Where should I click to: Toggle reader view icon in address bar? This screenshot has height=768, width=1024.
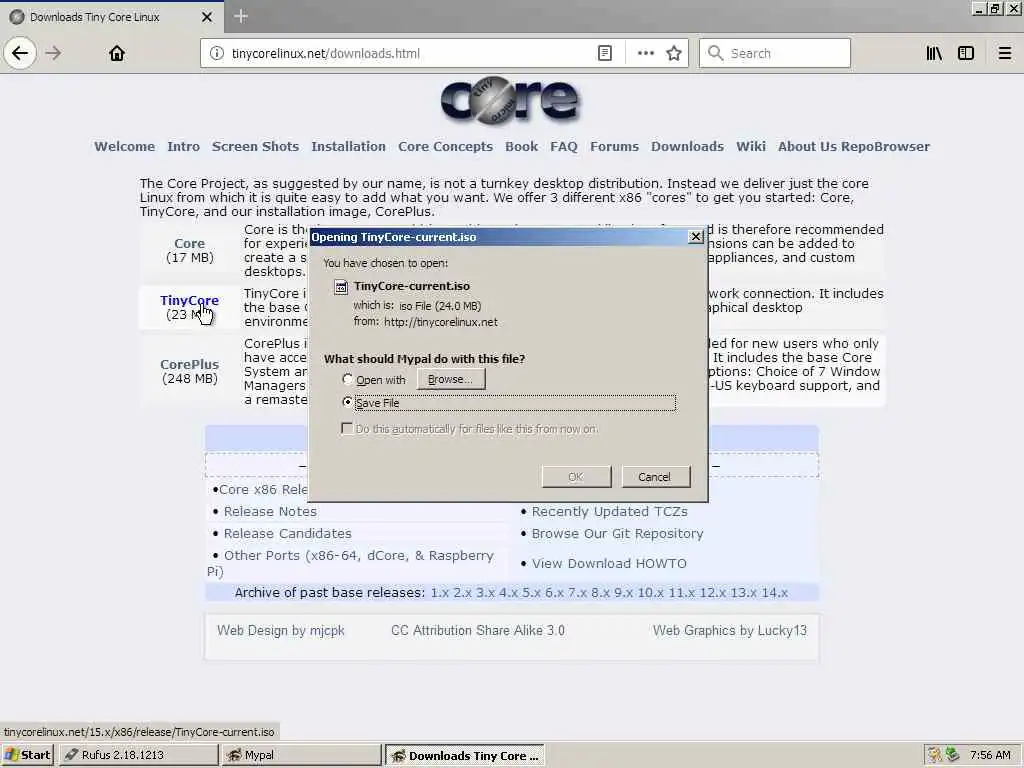click(605, 54)
